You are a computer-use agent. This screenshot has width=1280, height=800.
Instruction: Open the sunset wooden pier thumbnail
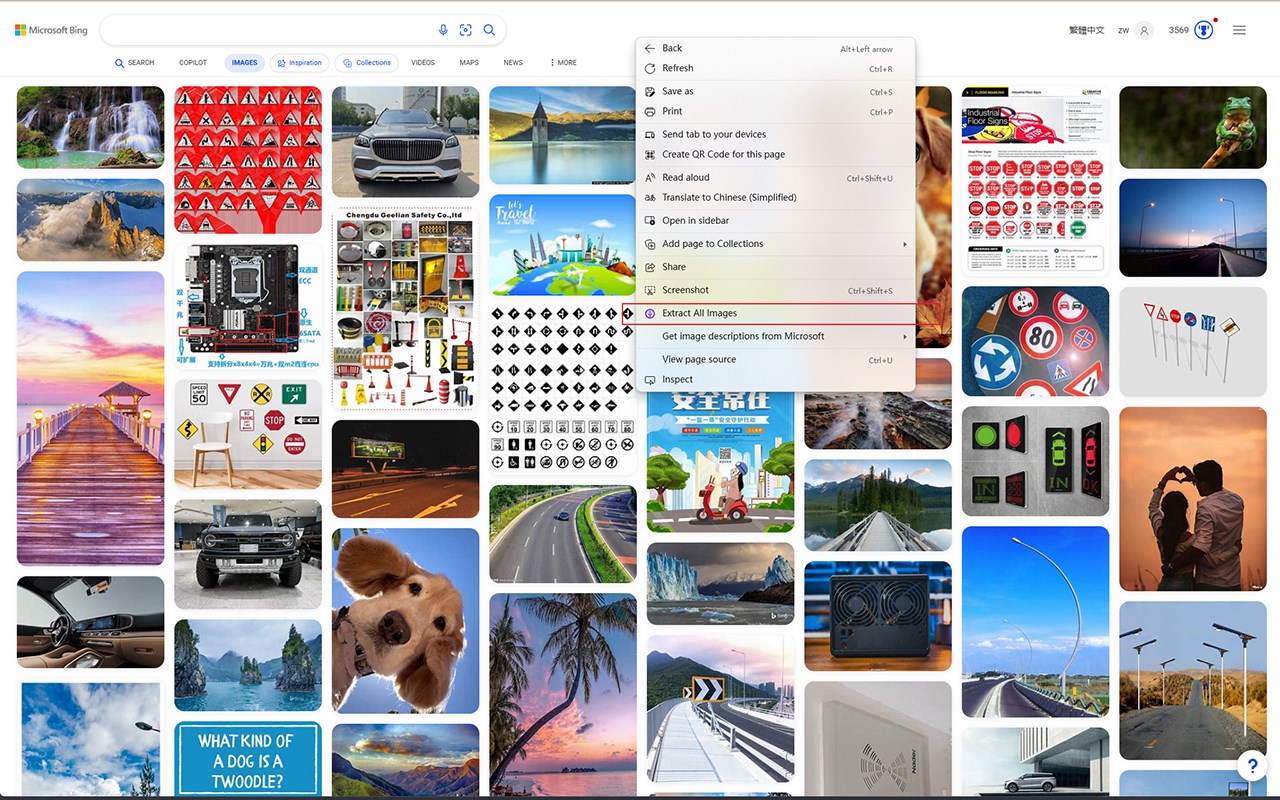[90, 418]
